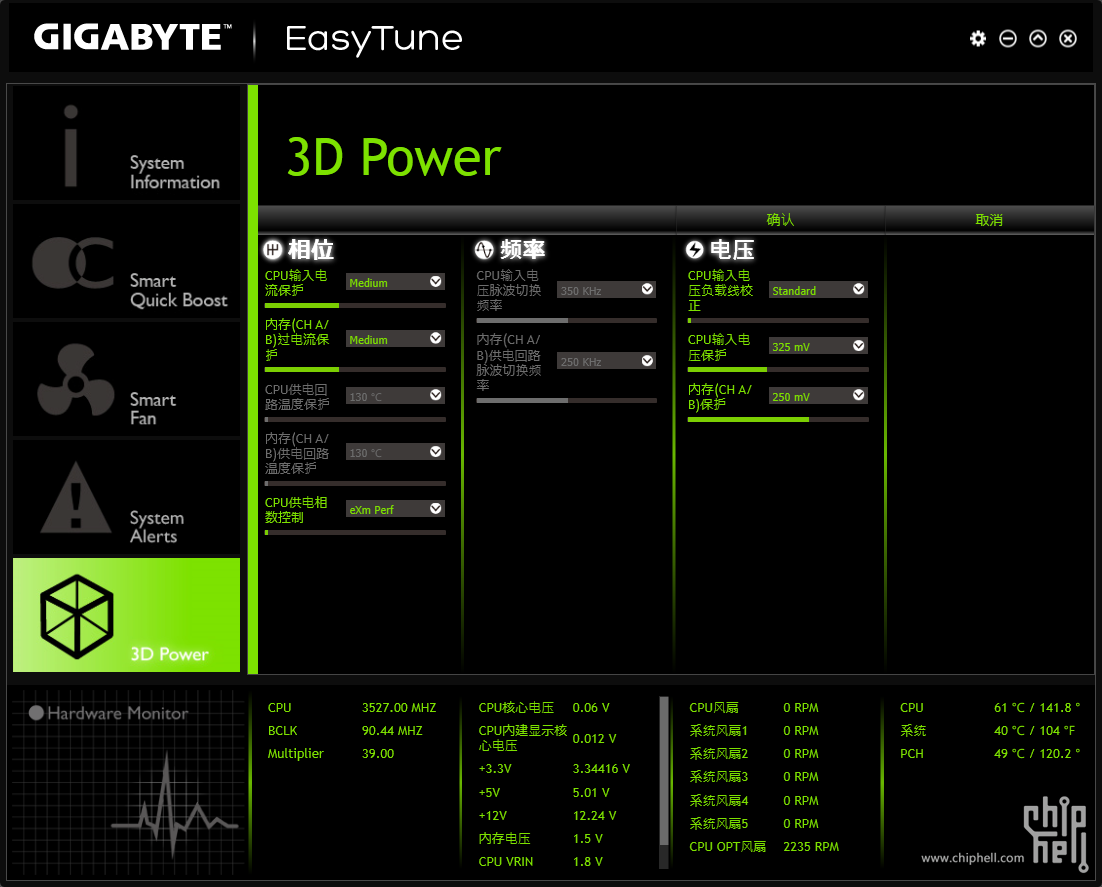Click the 系统风扇4 fan label
The width and height of the screenshot is (1102, 887).
point(718,801)
